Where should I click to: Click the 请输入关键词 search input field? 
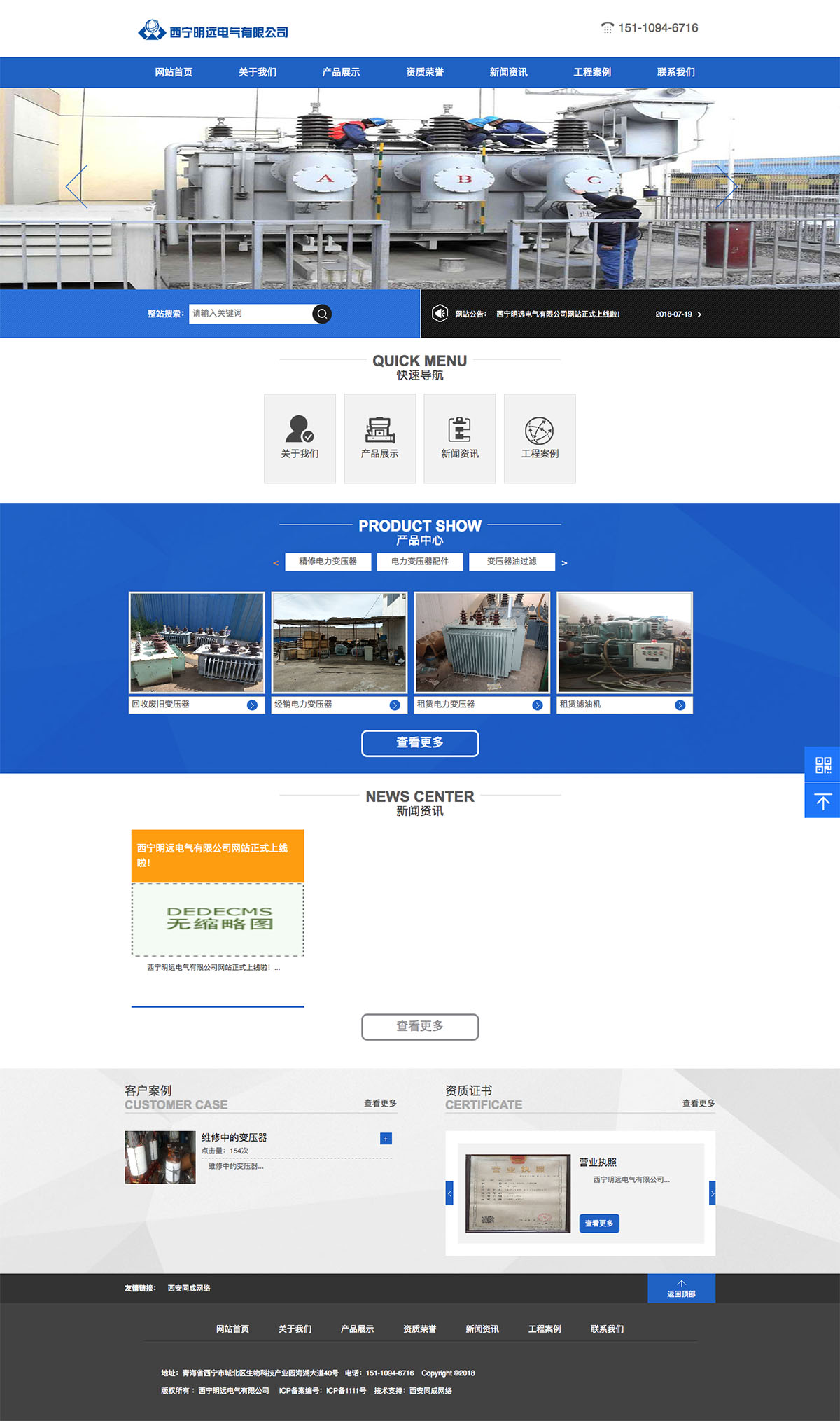[251, 314]
